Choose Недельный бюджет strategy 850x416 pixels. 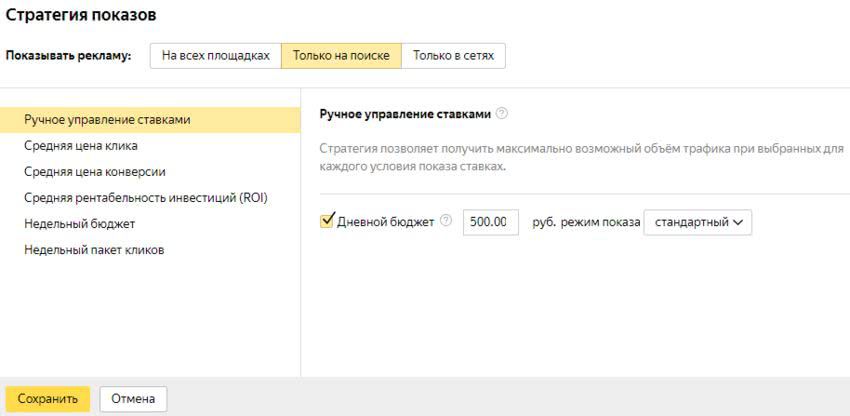tap(79, 224)
